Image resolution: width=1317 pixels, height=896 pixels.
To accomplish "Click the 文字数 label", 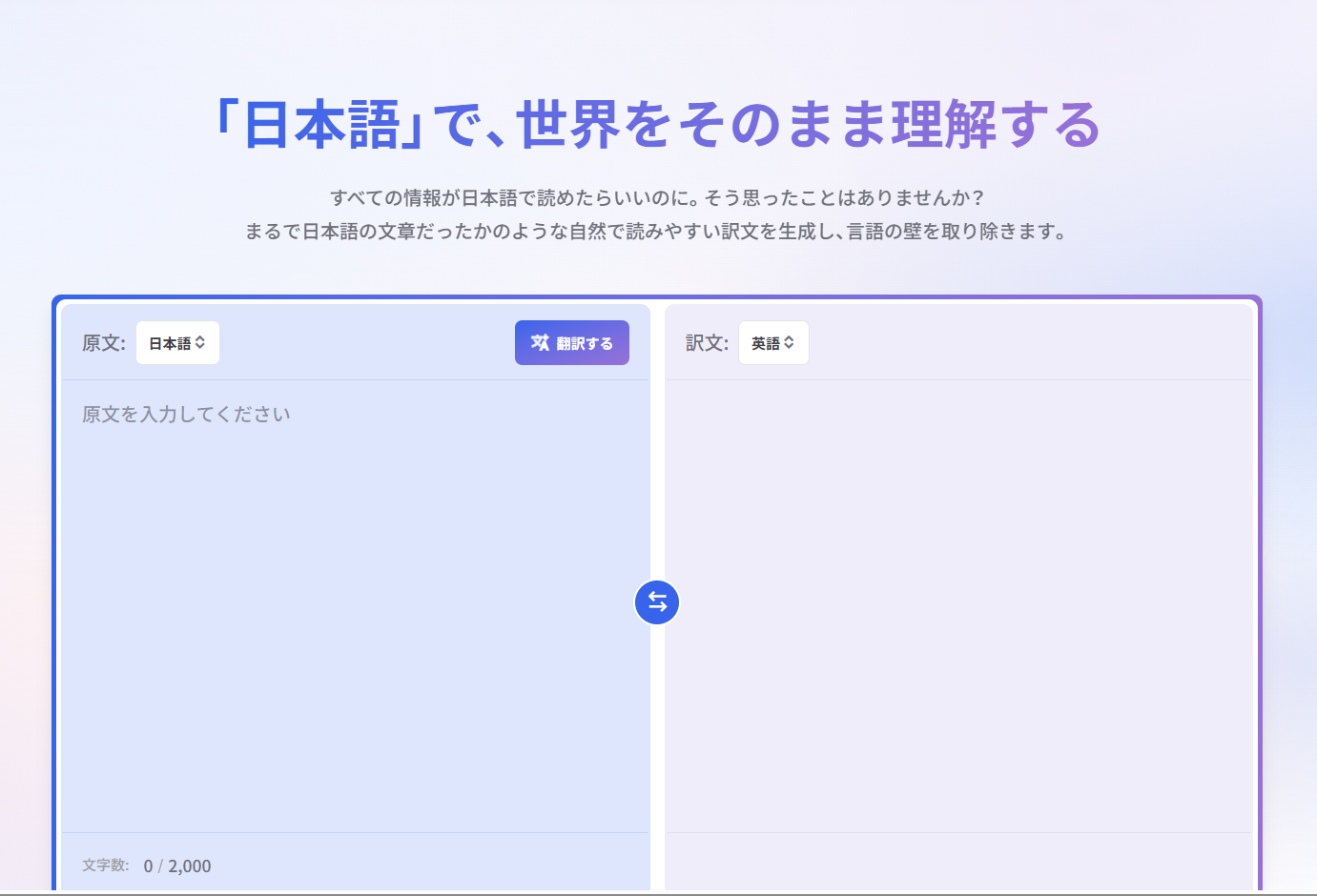I will tap(105, 865).
